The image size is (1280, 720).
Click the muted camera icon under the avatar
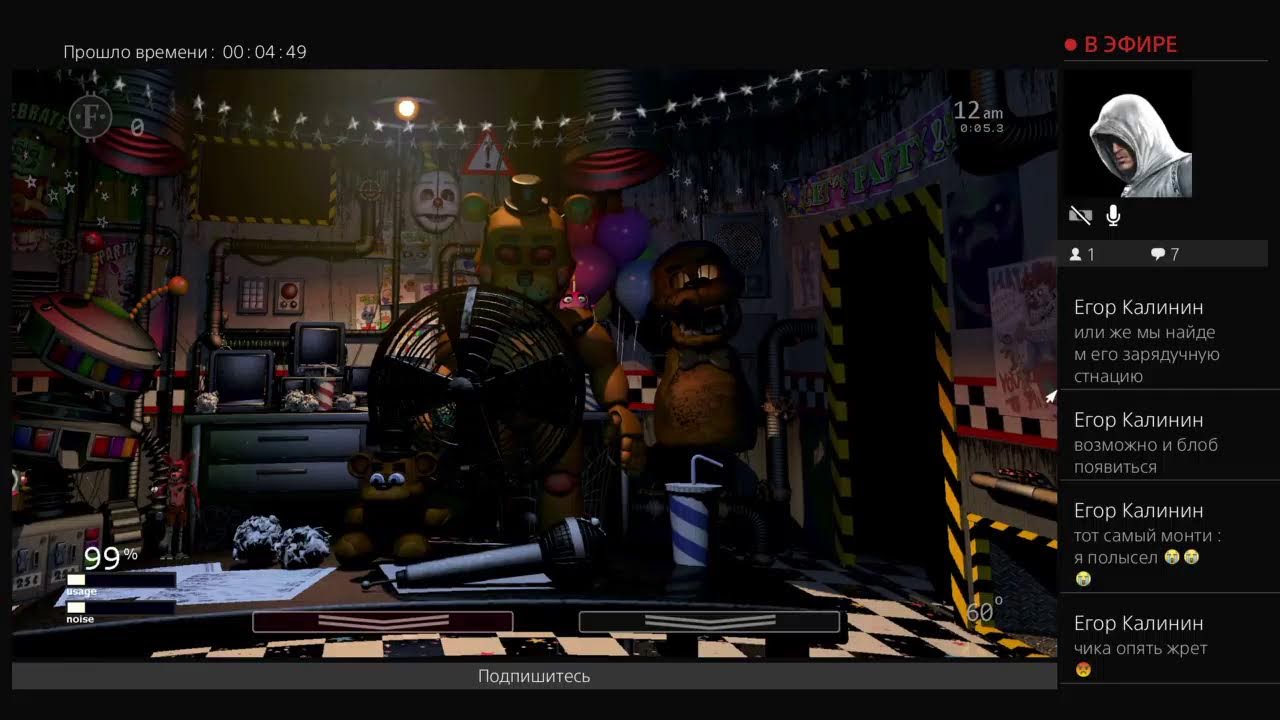point(1080,215)
